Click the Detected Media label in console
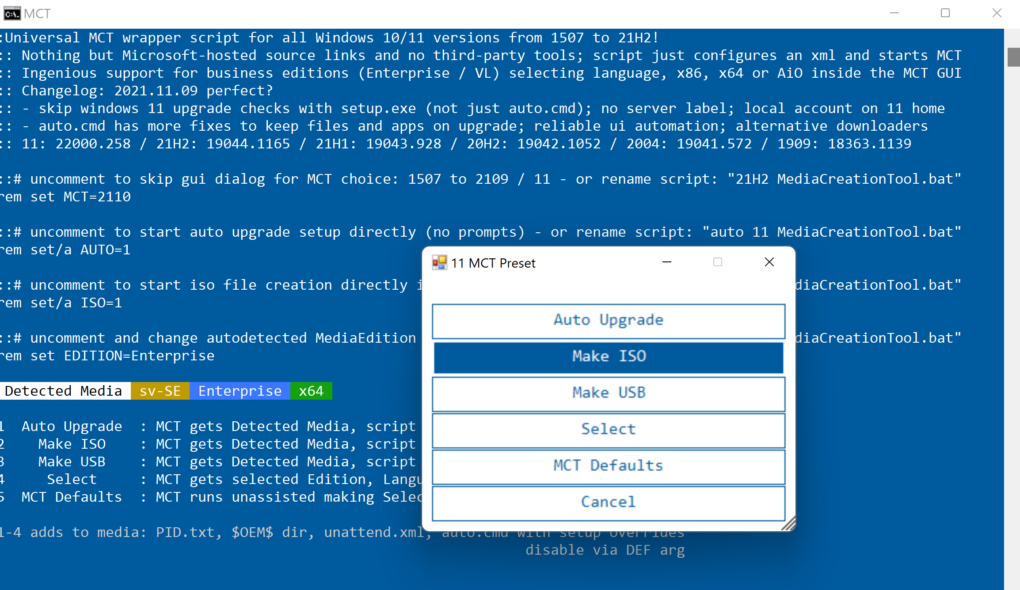 pos(63,391)
